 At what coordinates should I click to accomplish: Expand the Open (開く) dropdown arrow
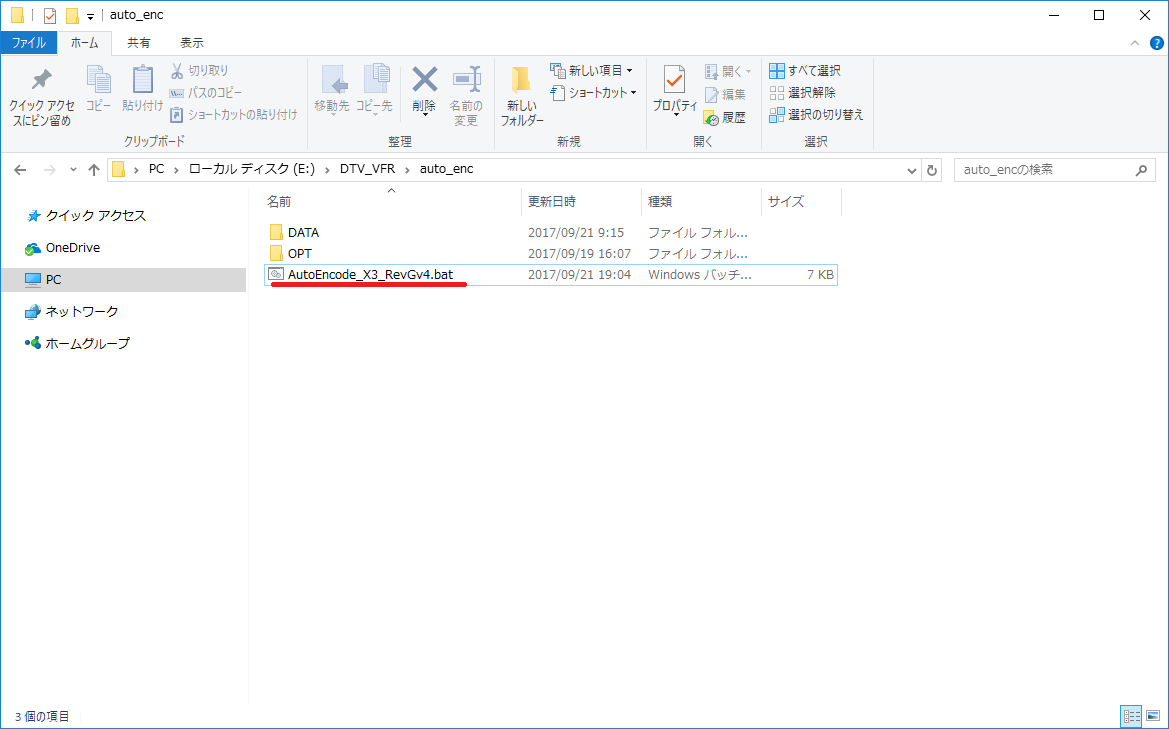click(x=749, y=72)
